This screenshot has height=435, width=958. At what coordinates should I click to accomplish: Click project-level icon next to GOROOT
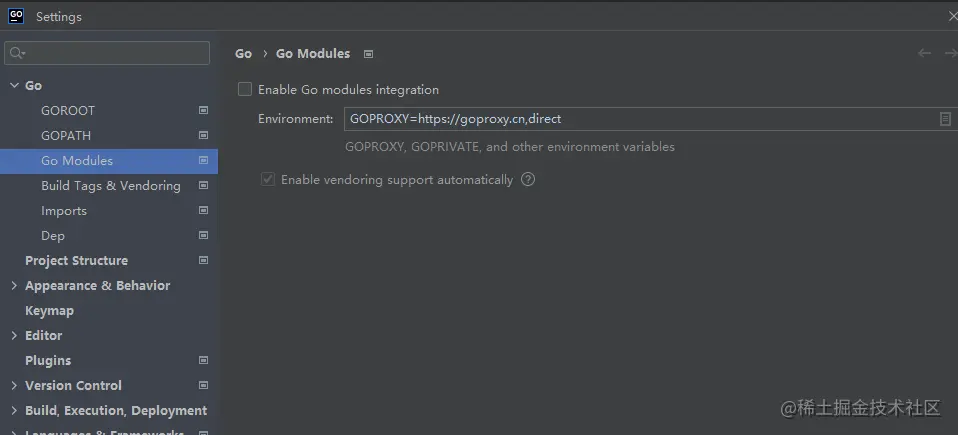[x=203, y=111]
